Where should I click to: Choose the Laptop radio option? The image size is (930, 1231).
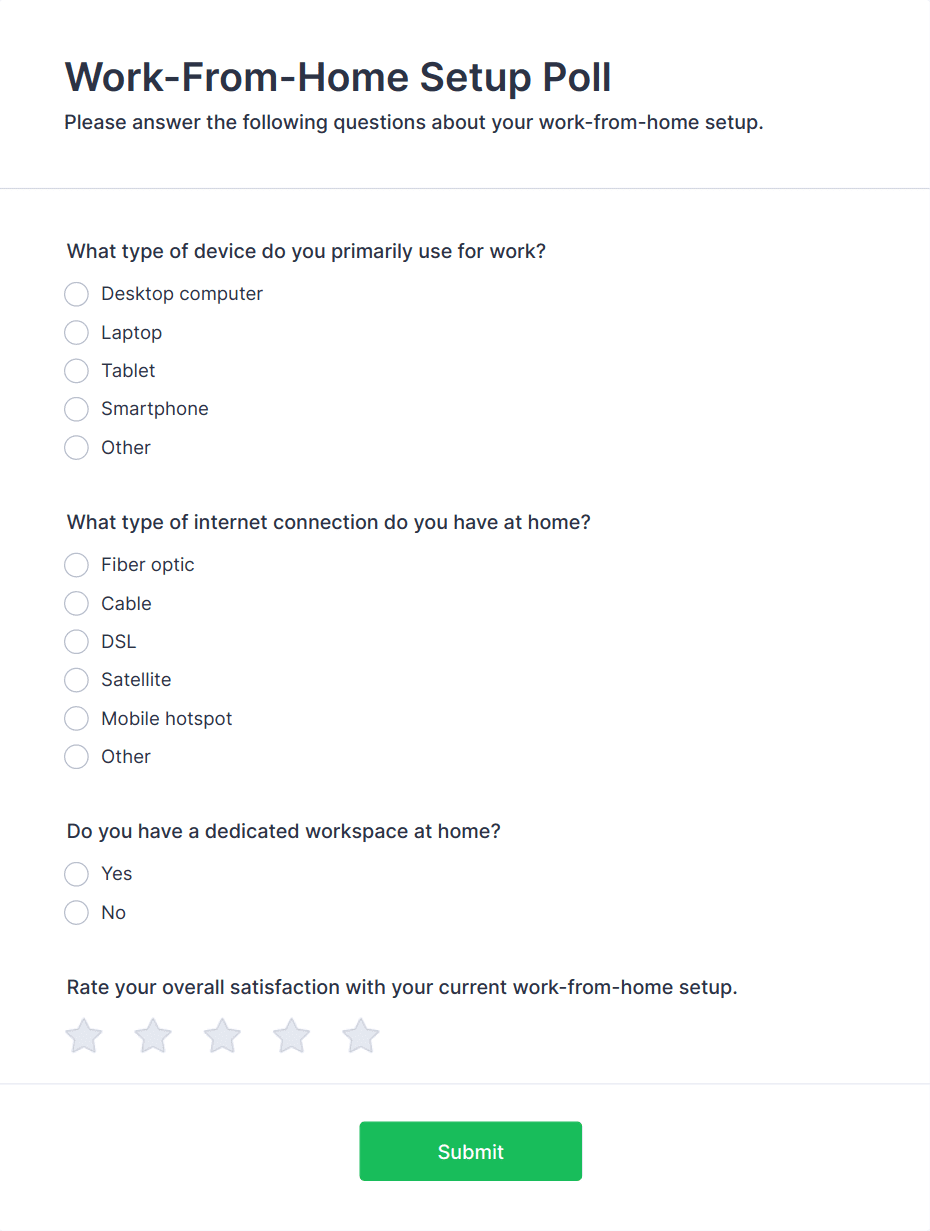77,332
